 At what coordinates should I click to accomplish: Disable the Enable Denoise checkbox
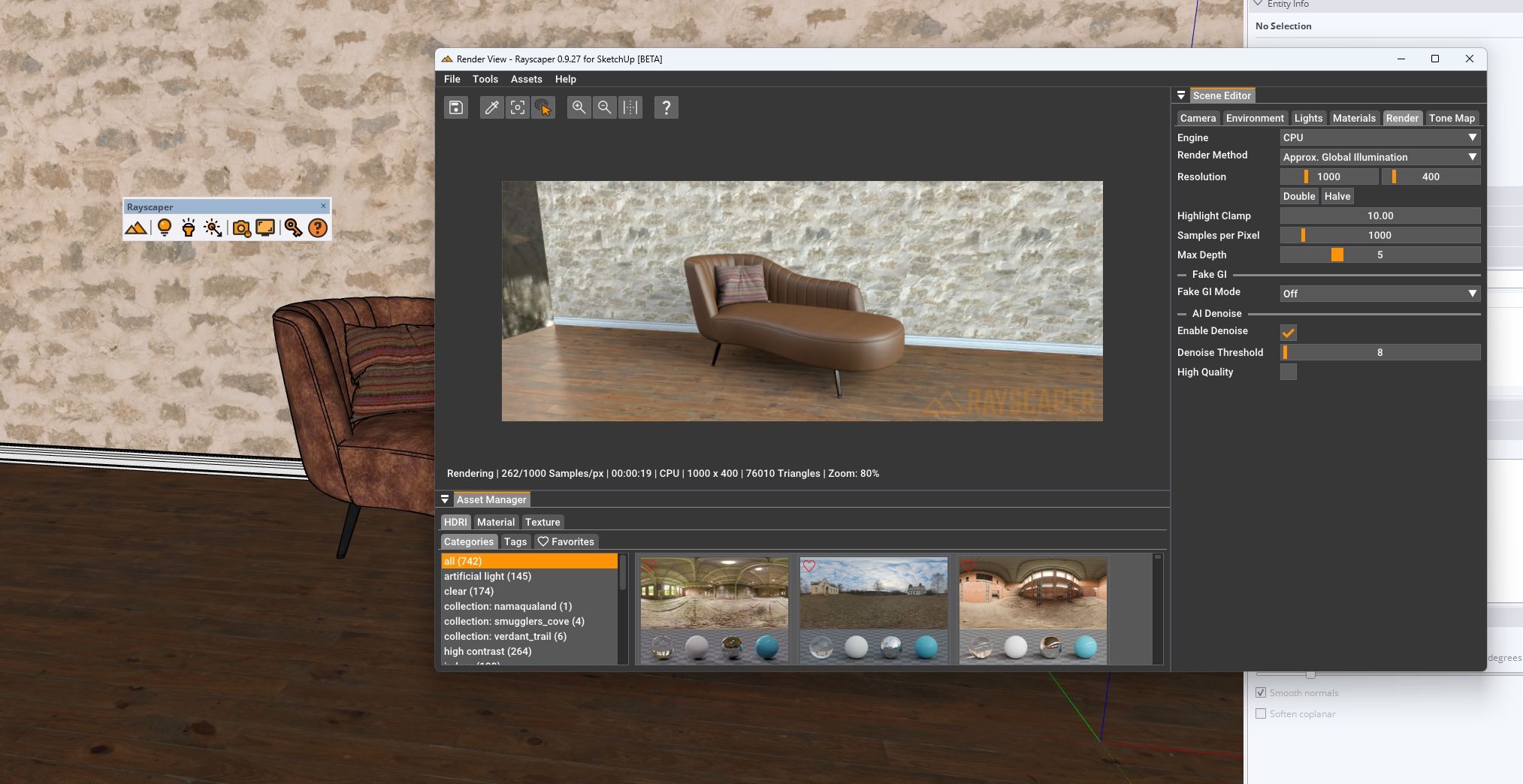click(x=1288, y=332)
